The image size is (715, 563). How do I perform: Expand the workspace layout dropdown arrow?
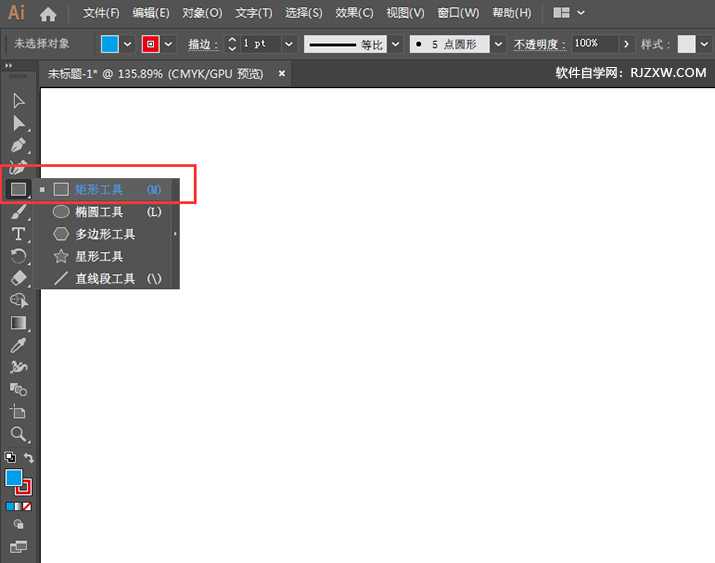coord(581,13)
